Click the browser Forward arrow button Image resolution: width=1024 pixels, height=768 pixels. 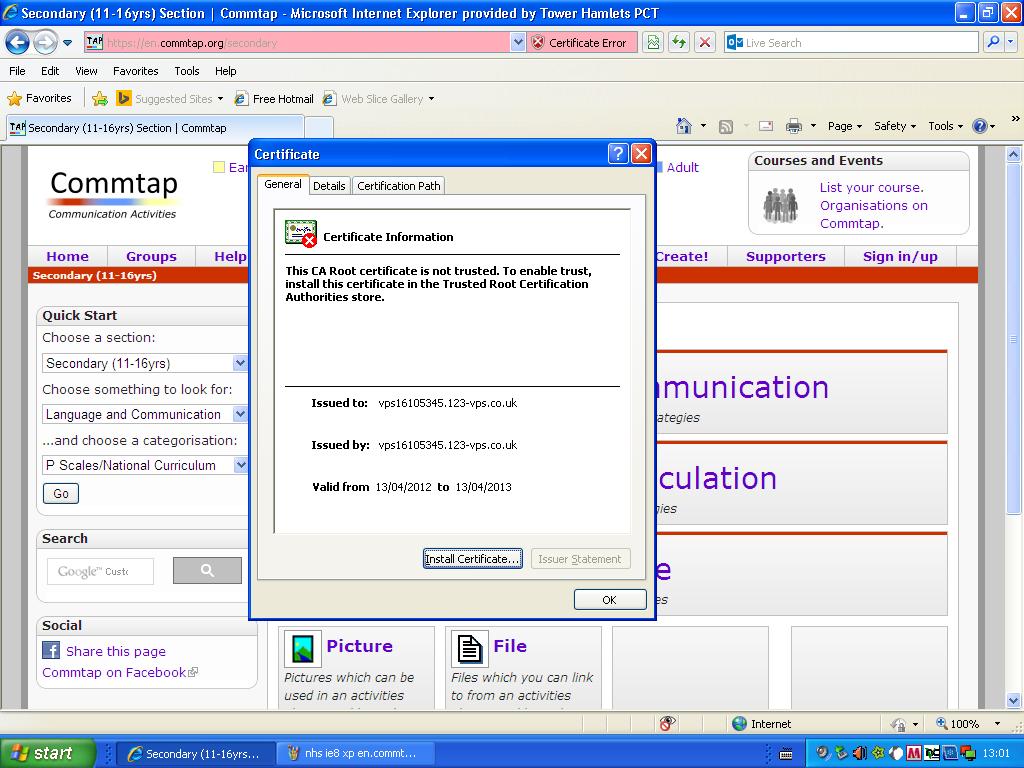[45, 43]
